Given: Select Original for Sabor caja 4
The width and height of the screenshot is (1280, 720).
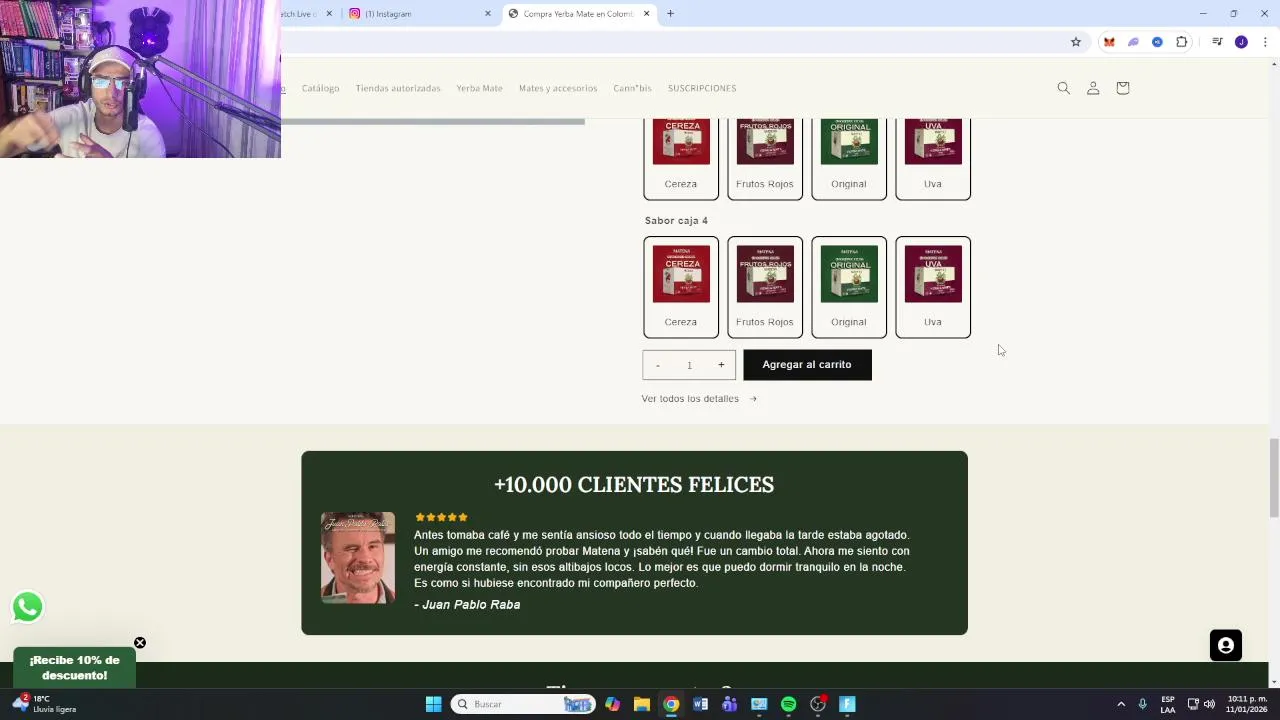Looking at the screenshot, I should point(849,287).
